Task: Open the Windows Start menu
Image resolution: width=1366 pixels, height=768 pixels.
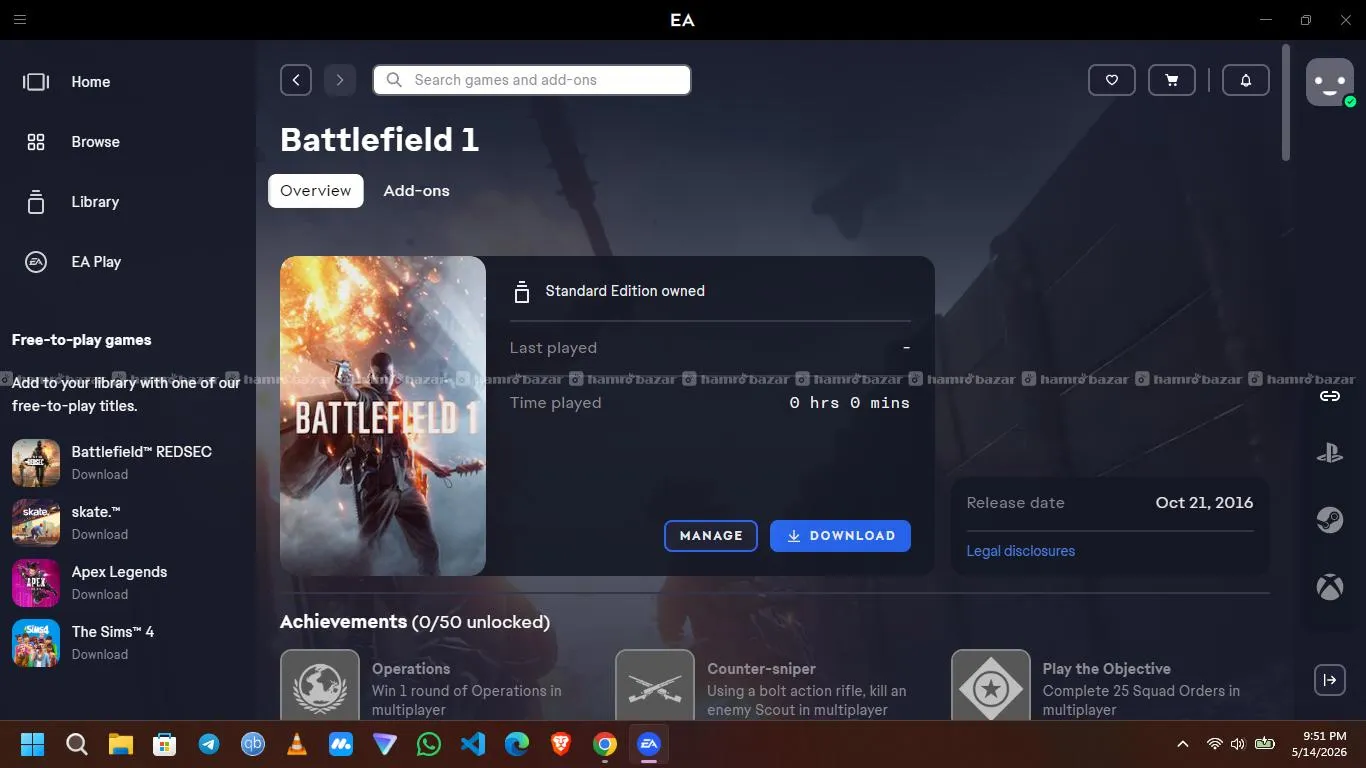Action: (x=33, y=744)
